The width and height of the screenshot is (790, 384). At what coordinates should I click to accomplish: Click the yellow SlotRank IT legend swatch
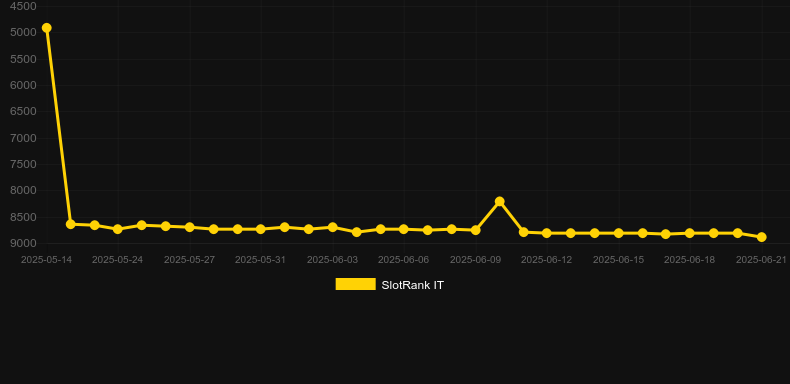coord(356,285)
